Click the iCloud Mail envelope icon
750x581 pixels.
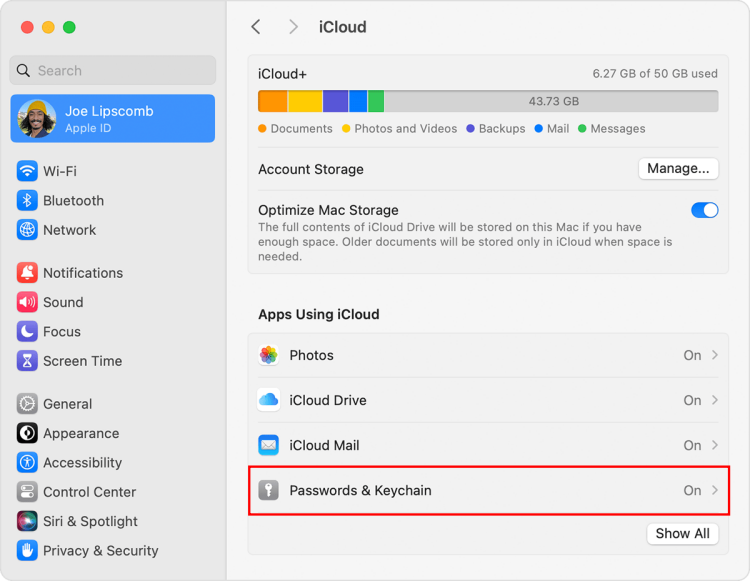pos(268,445)
